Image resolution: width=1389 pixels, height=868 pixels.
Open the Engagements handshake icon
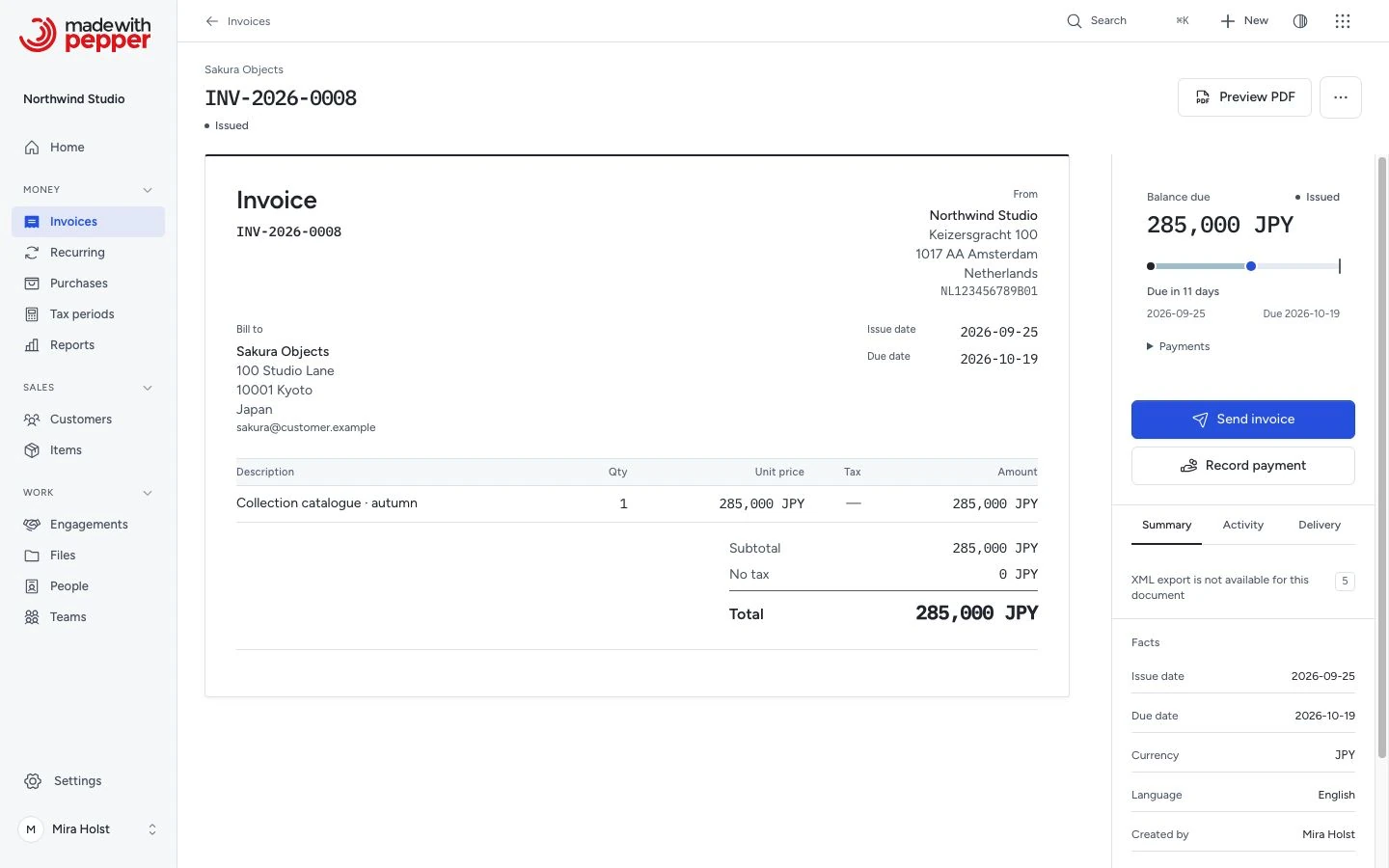coord(32,525)
